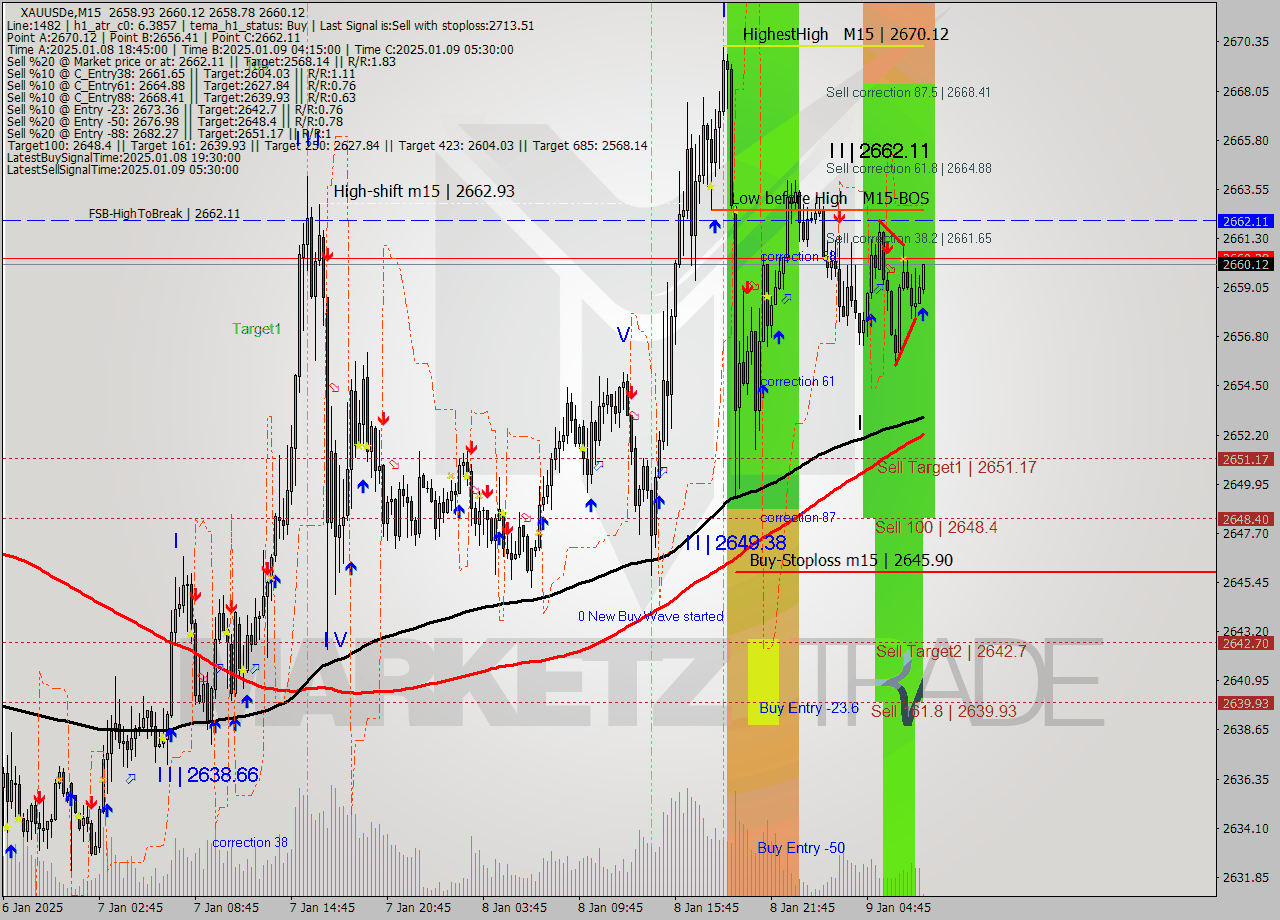
Task: Click the 2634.10 price scale value
Action: pyautogui.click(x=1246, y=828)
